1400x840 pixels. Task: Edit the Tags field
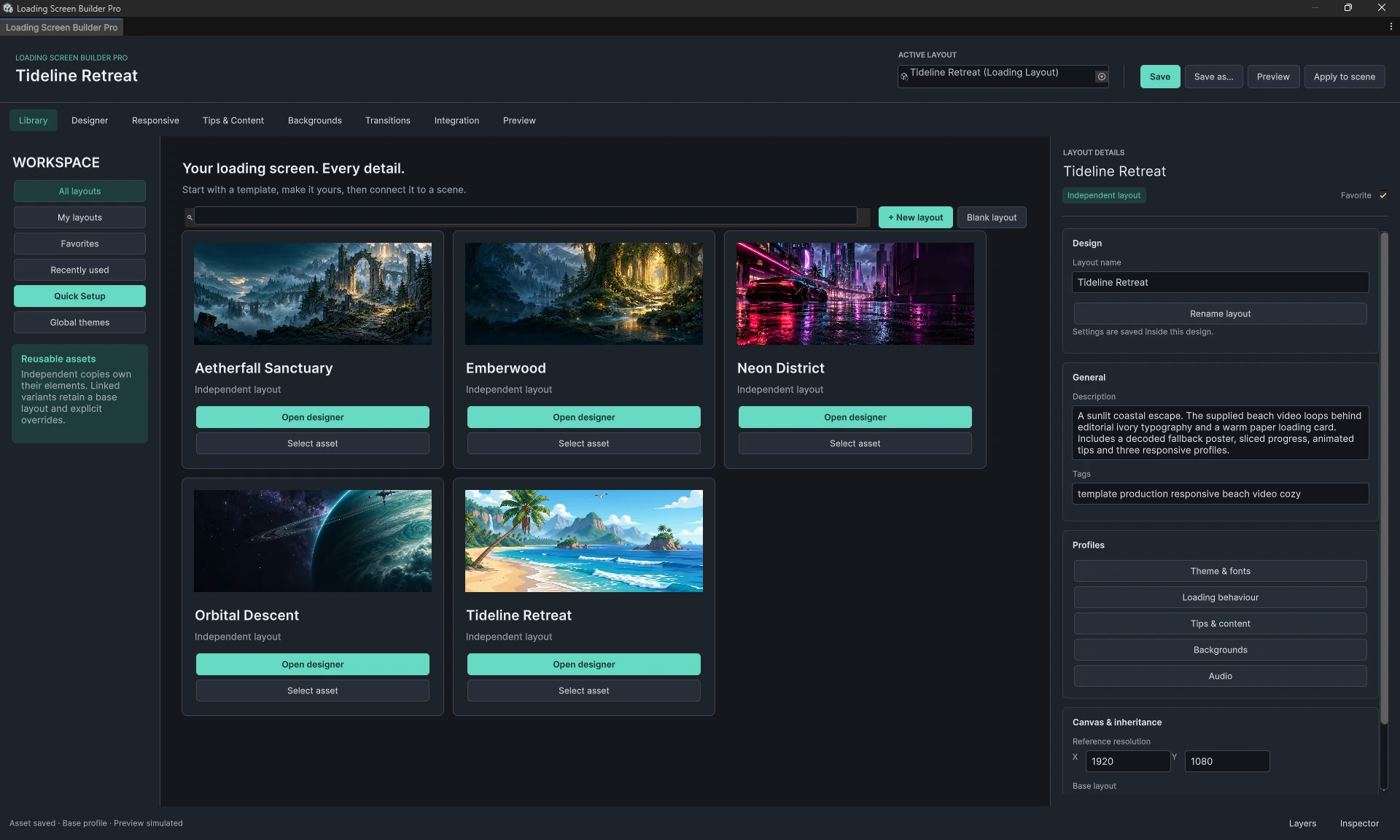[1221, 494]
